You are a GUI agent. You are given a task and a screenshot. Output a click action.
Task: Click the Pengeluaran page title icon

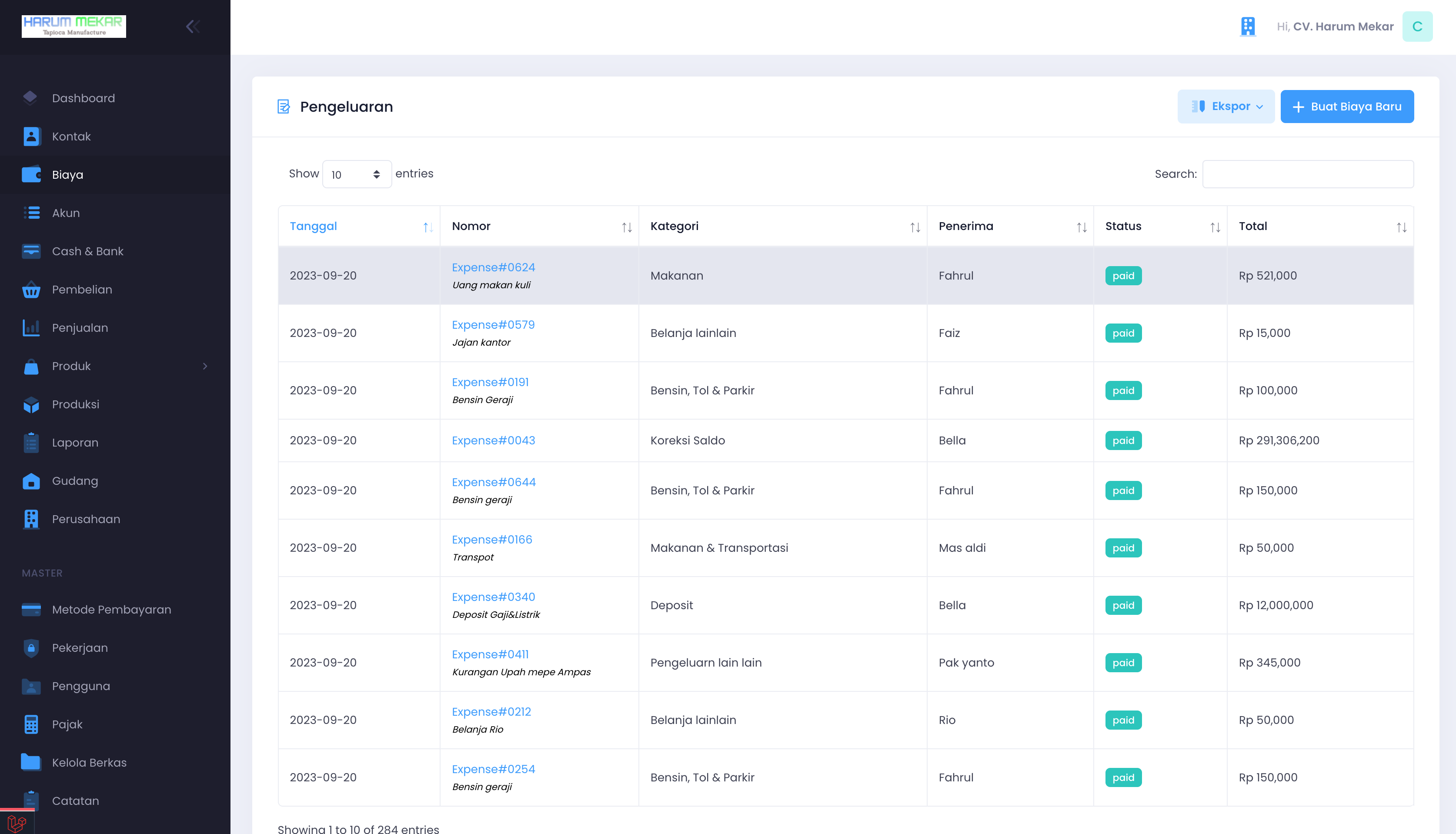pos(284,107)
